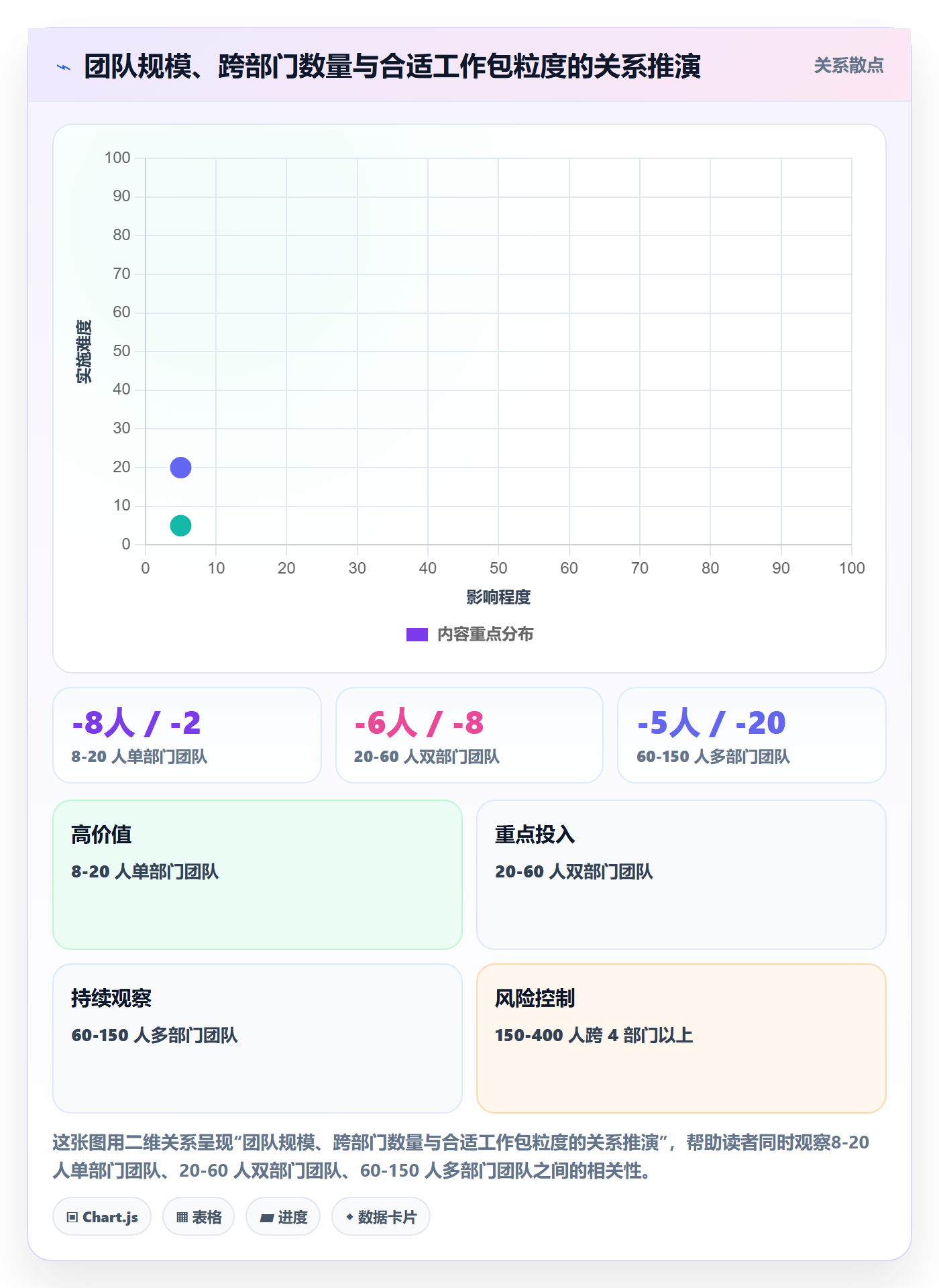Select the -5人 / -20 stat card
This screenshot has width=939, height=1288.
(752, 735)
